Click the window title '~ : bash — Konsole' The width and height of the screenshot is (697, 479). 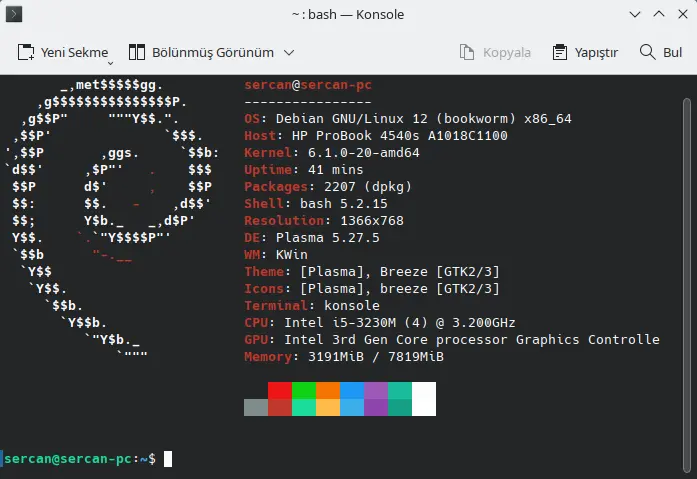pyautogui.click(x=348, y=14)
